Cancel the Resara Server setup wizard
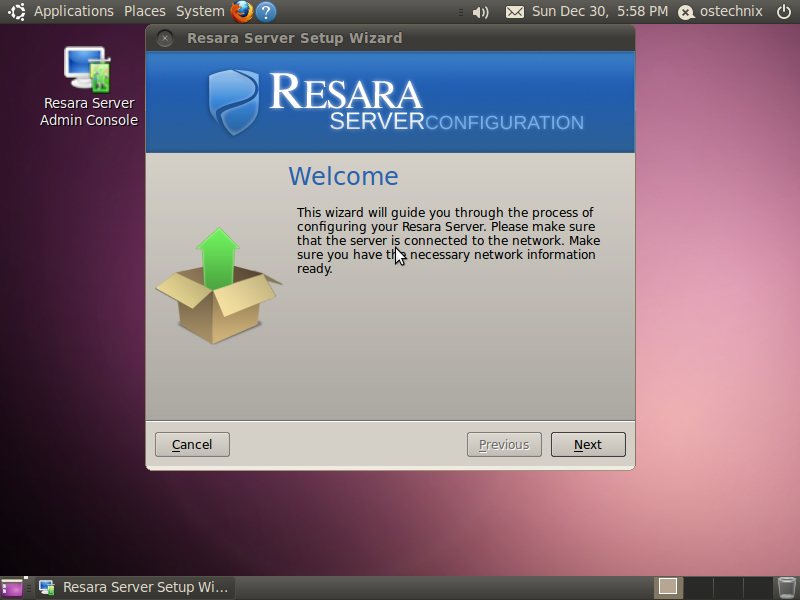 pos(192,444)
